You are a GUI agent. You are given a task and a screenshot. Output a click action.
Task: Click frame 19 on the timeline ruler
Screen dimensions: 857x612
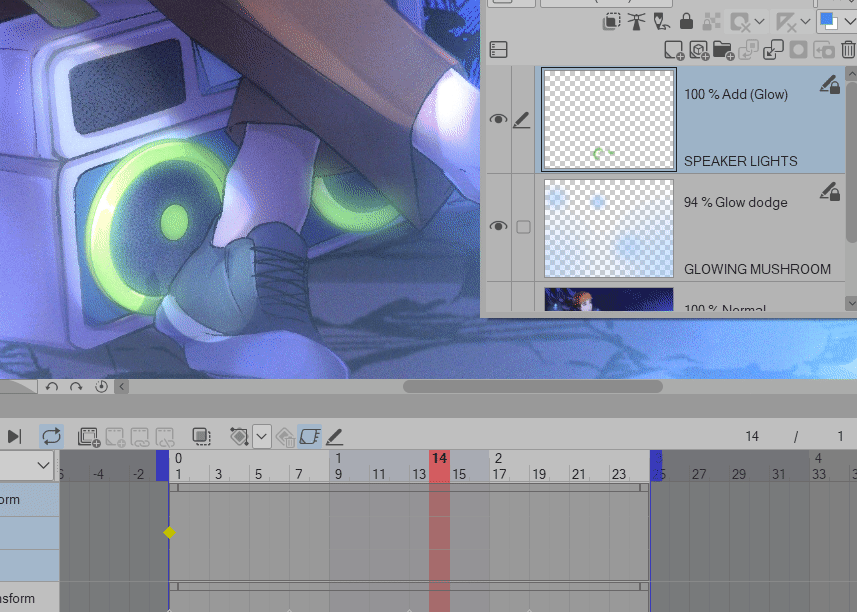pyautogui.click(x=539, y=474)
